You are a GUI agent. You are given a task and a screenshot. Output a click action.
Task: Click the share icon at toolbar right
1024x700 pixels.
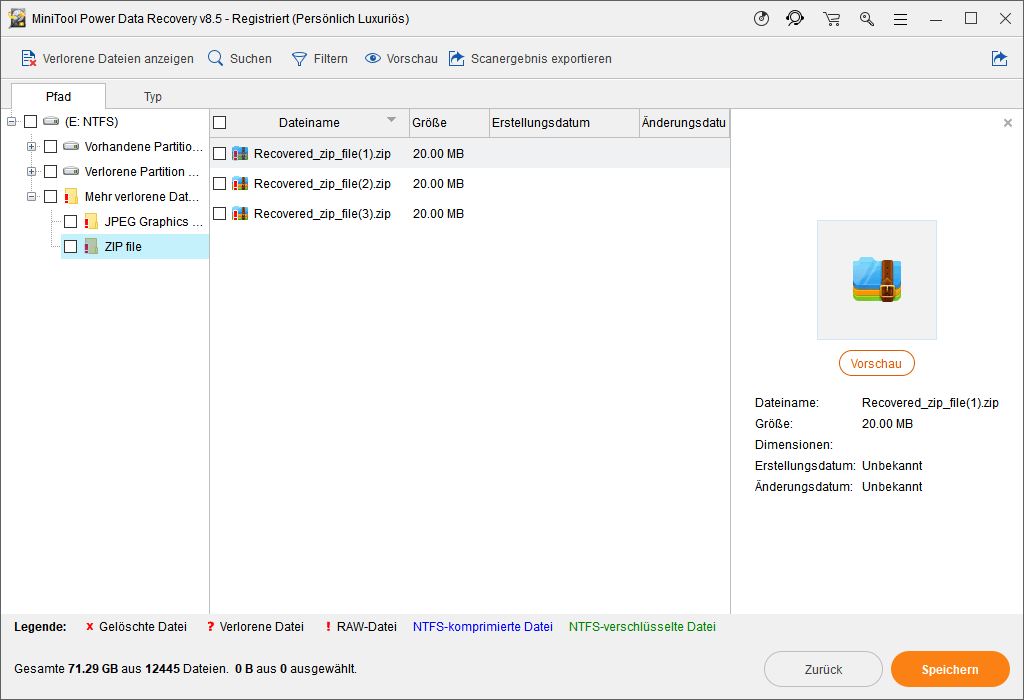coord(999,58)
